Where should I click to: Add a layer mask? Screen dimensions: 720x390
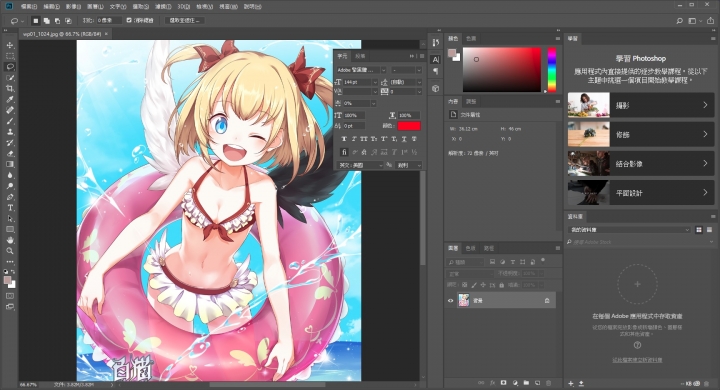504,383
